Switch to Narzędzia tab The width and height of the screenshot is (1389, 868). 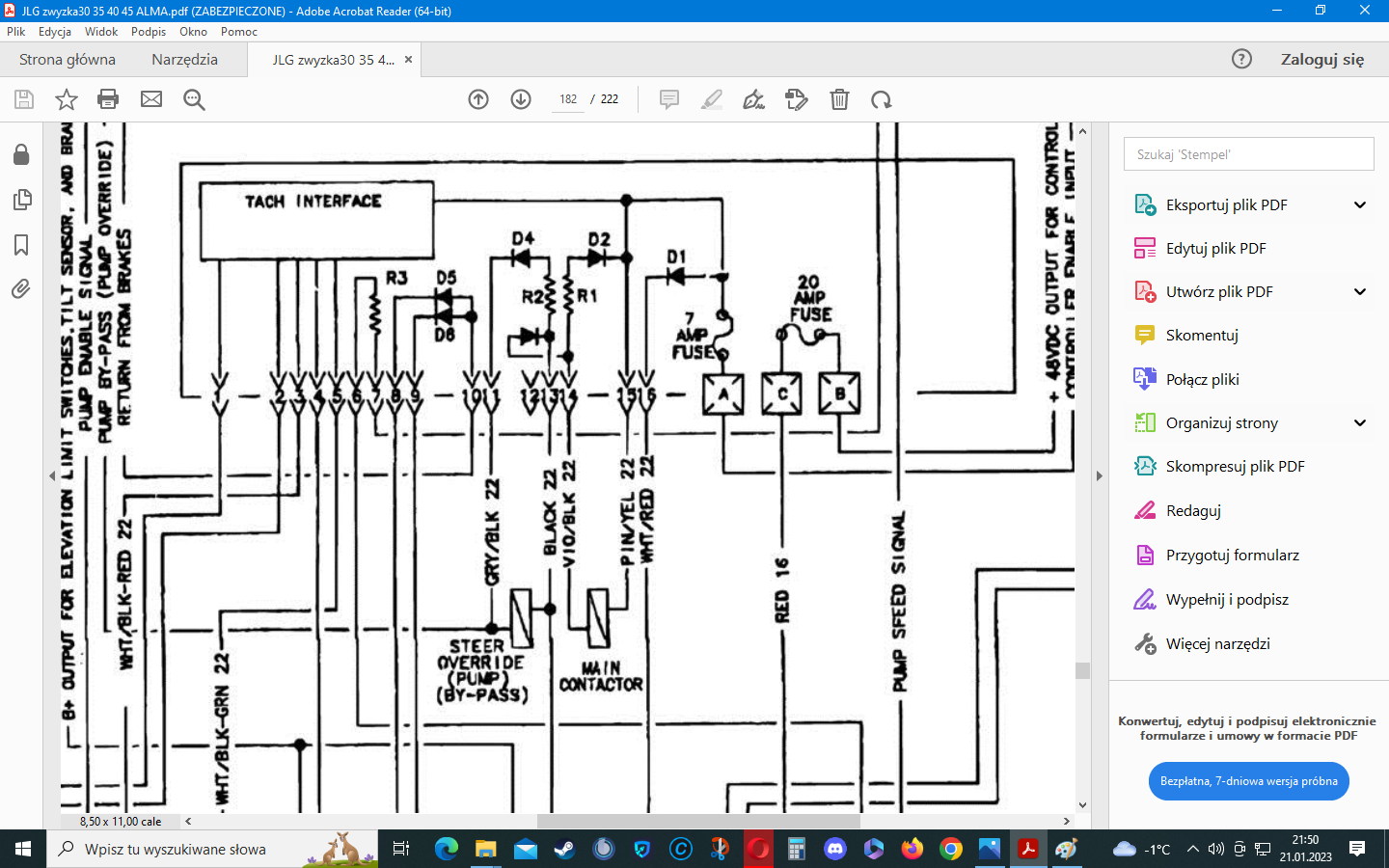184,60
